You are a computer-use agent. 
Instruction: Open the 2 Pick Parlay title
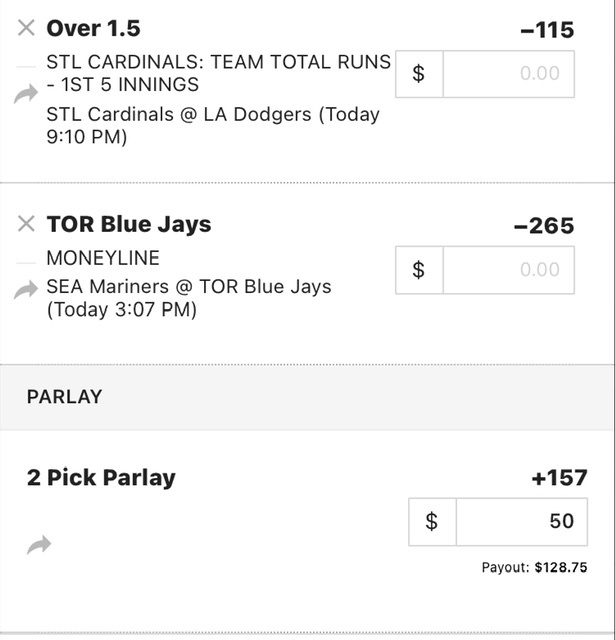101,478
